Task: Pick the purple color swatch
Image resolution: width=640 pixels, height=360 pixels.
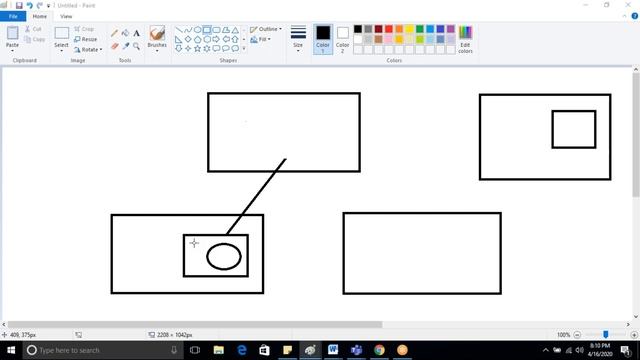Action: pos(451,29)
